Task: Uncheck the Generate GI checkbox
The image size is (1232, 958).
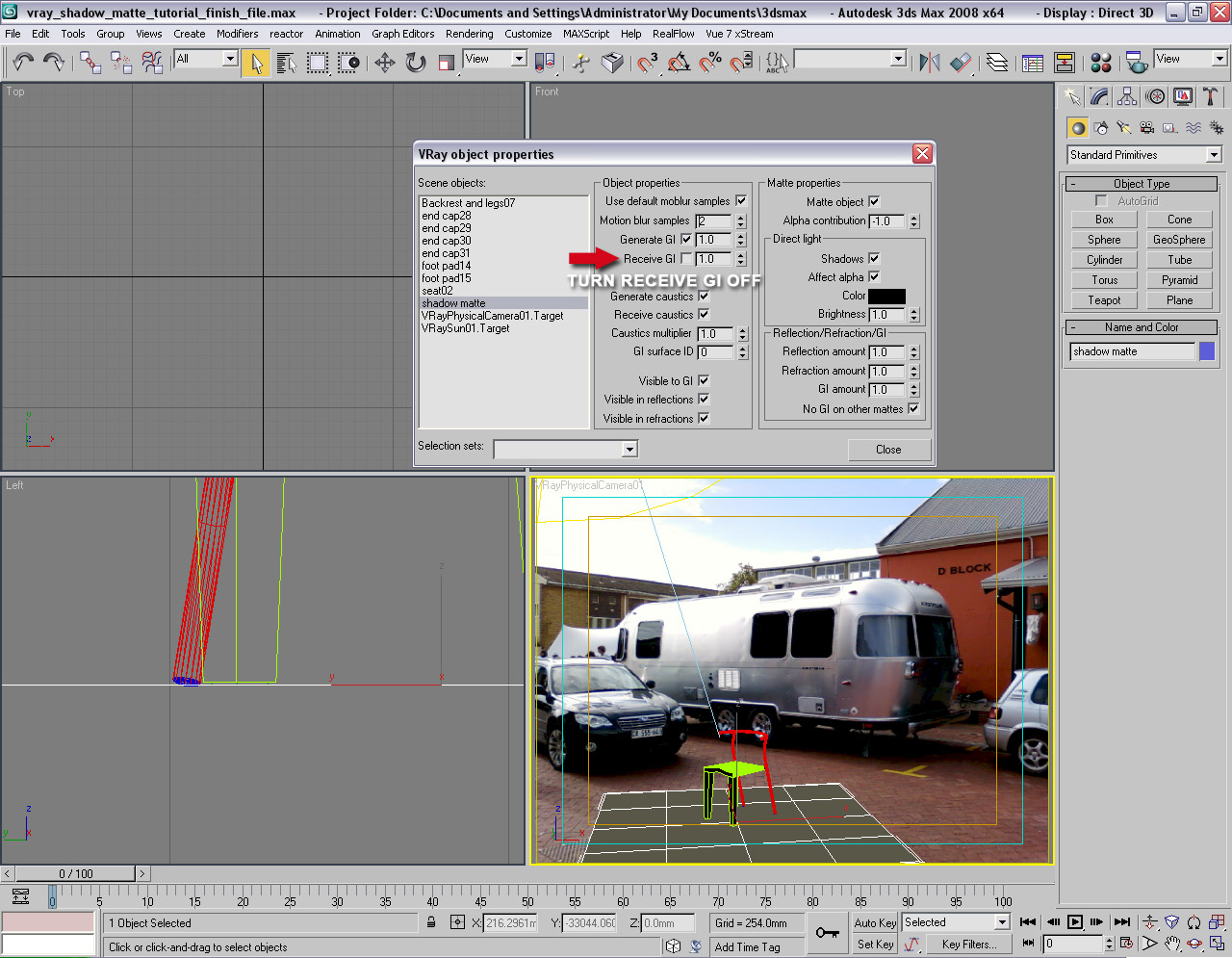Action: click(686, 240)
